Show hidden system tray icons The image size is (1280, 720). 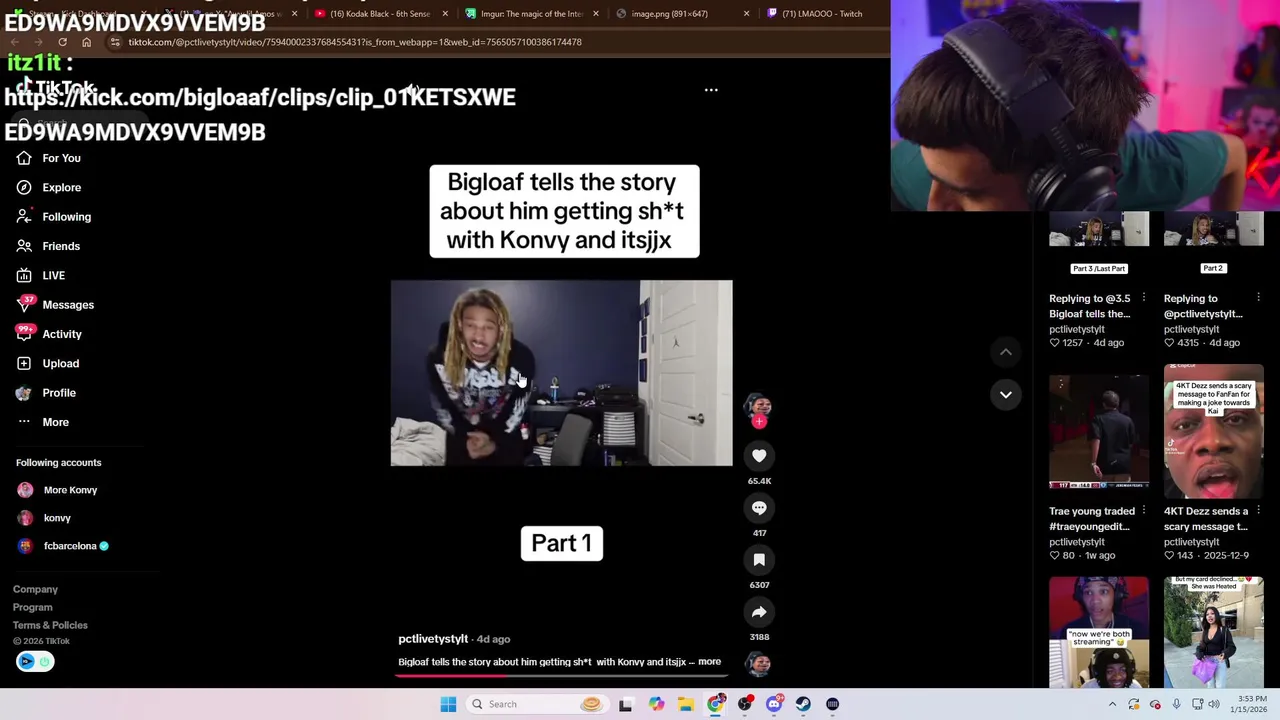[x=1112, y=704]
